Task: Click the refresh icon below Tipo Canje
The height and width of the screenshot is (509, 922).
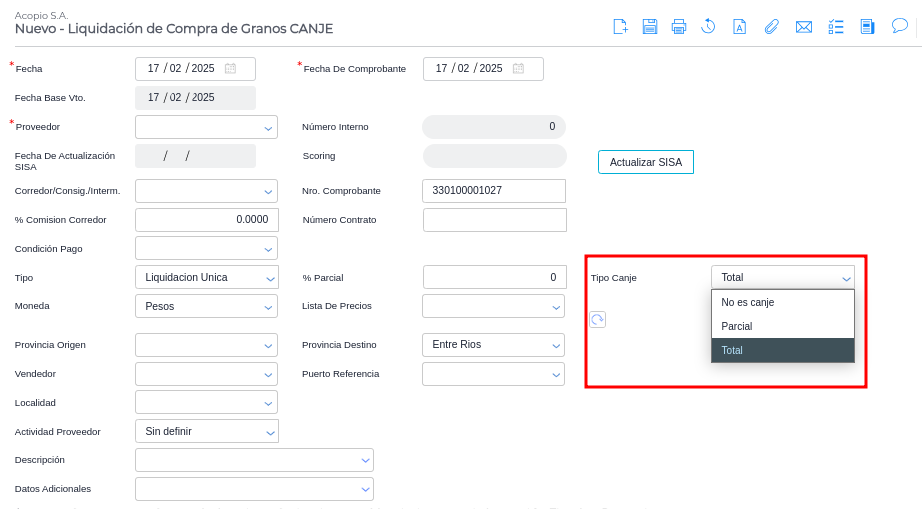Action: click(597, 319)
